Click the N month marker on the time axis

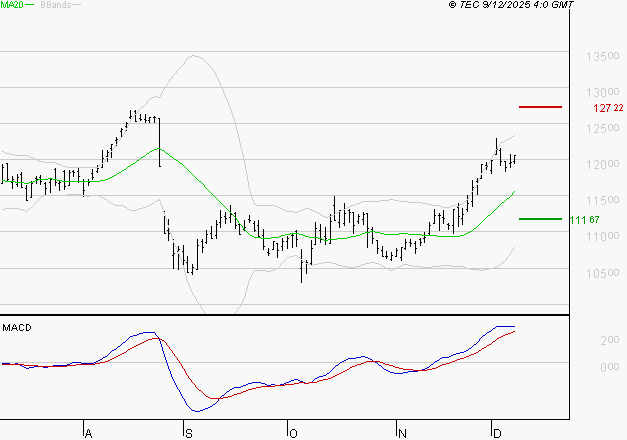click(402, 434)
